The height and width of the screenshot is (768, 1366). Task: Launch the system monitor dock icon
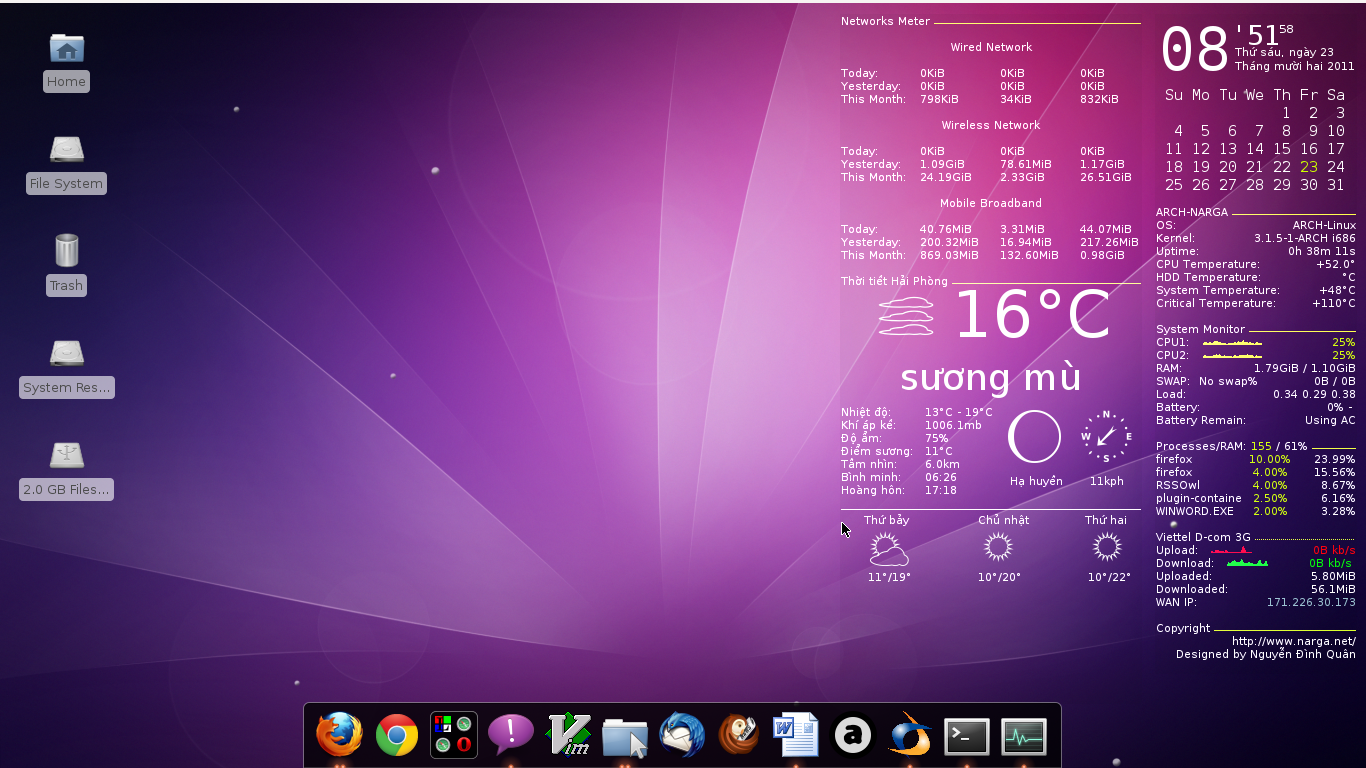click(x=1024, y=736)
